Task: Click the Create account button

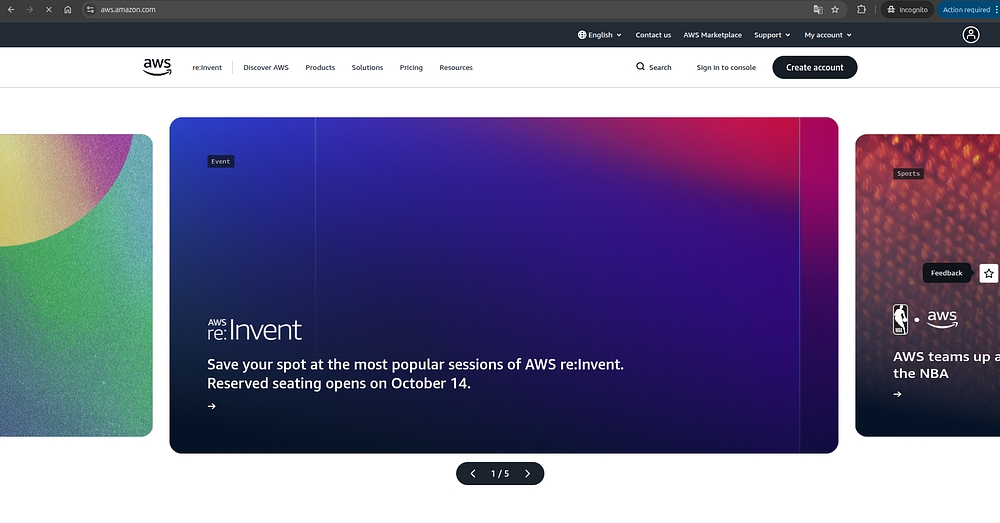Action: pos(814,68)
